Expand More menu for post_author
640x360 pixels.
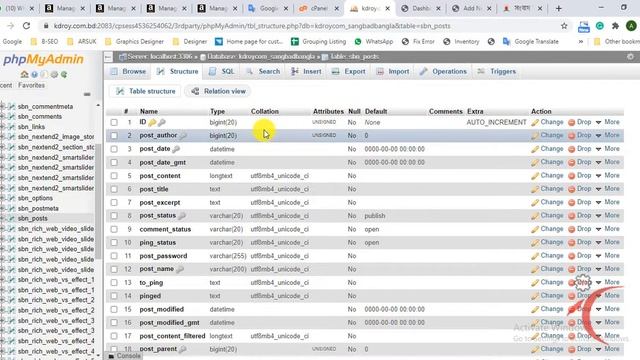(608, 135)
